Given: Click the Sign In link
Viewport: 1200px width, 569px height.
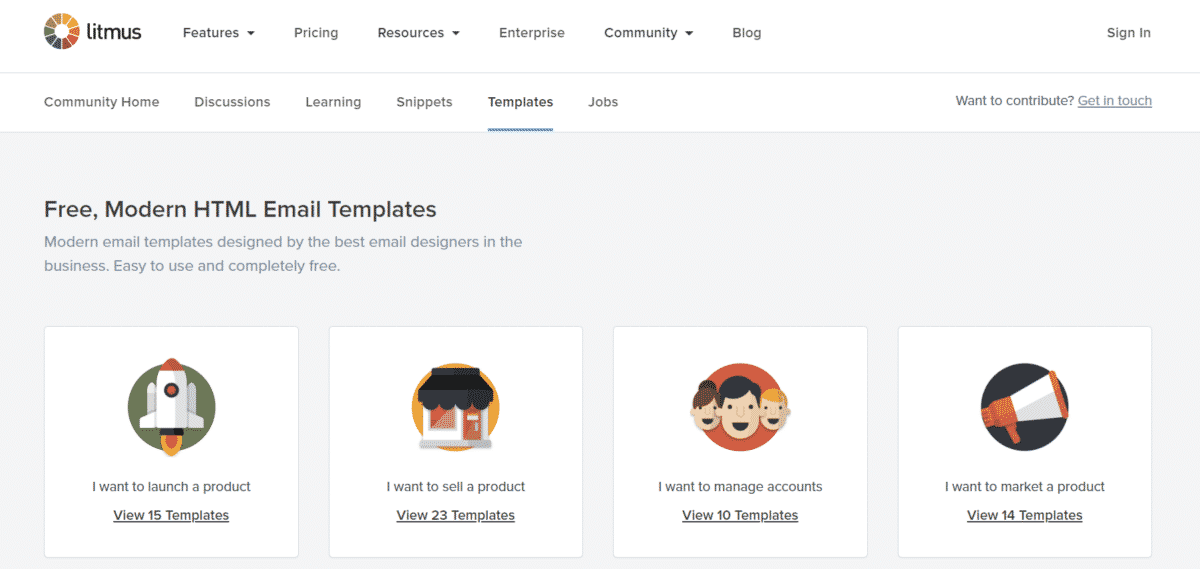Looking at the screenshot, I should (x=1128, y=33).
